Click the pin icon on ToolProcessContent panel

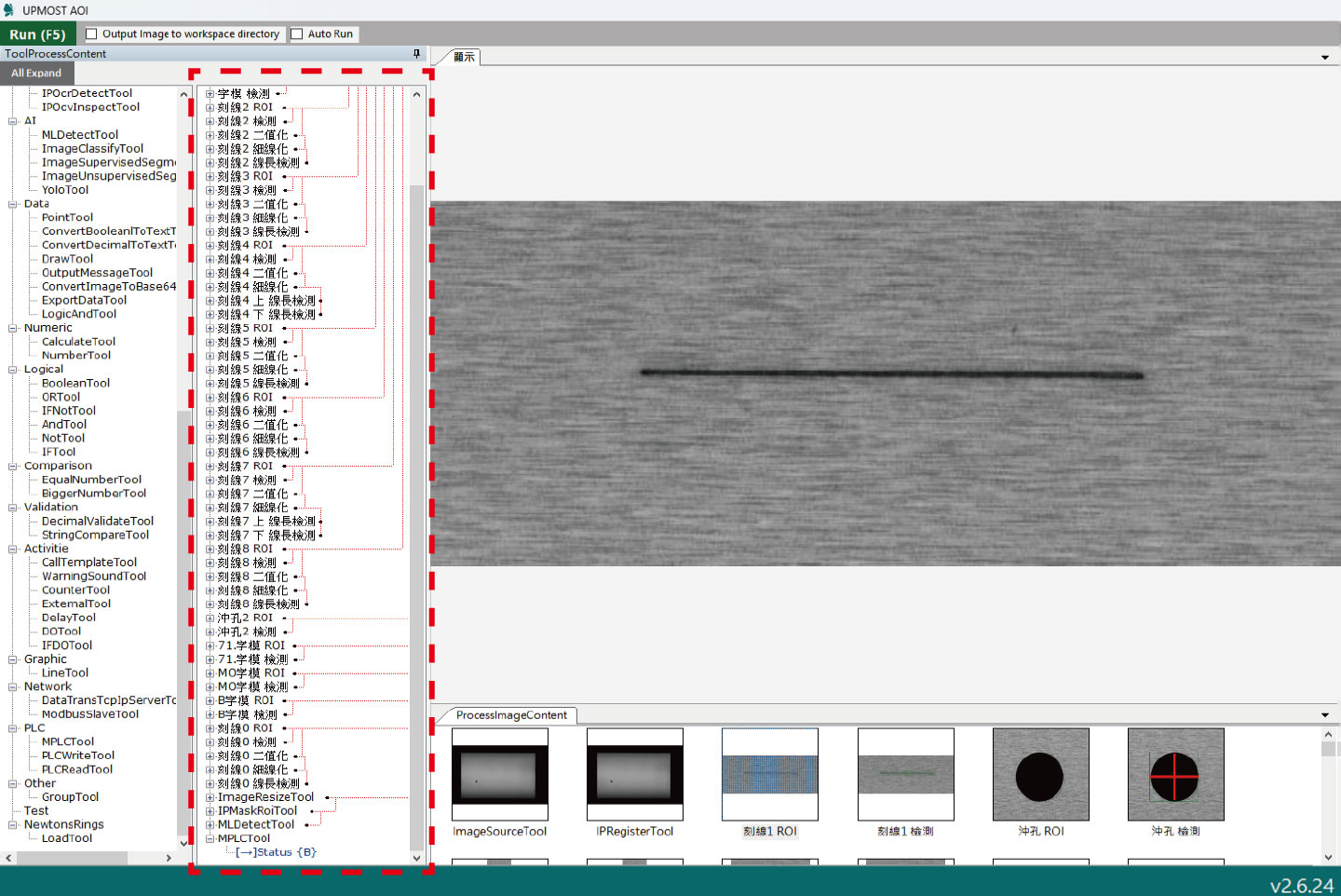[x=416, y=54]
